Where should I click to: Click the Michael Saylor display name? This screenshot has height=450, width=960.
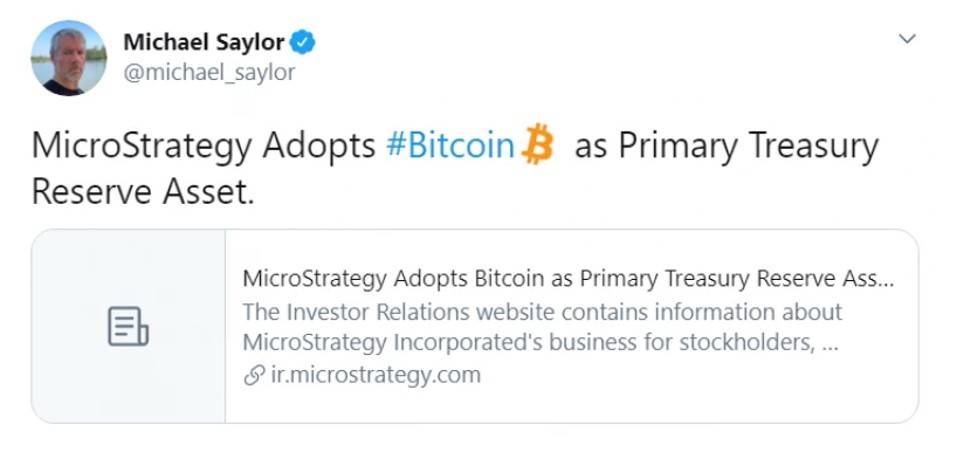[203, 43]
